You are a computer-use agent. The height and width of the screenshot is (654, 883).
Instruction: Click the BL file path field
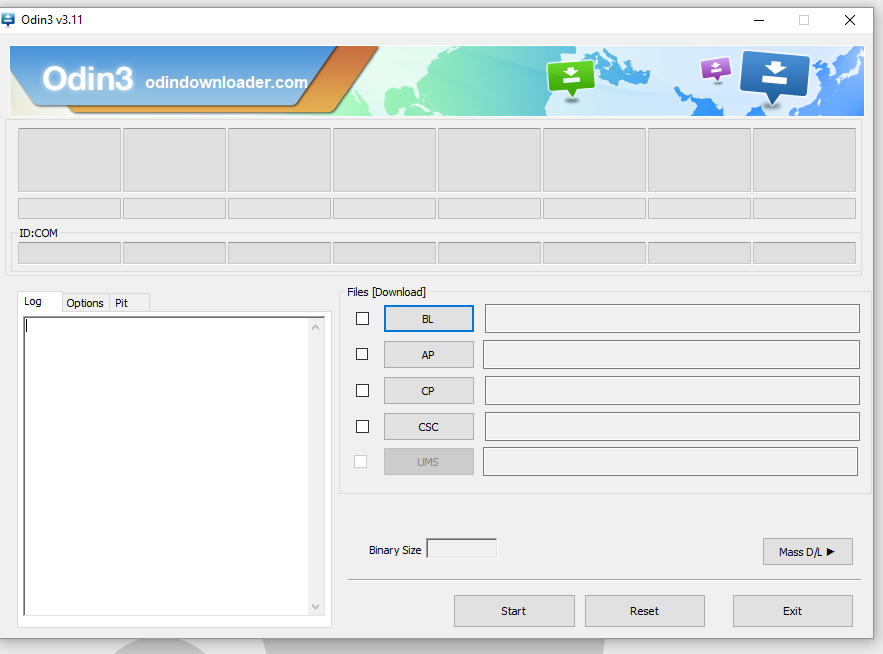click(x=671, y=318)
